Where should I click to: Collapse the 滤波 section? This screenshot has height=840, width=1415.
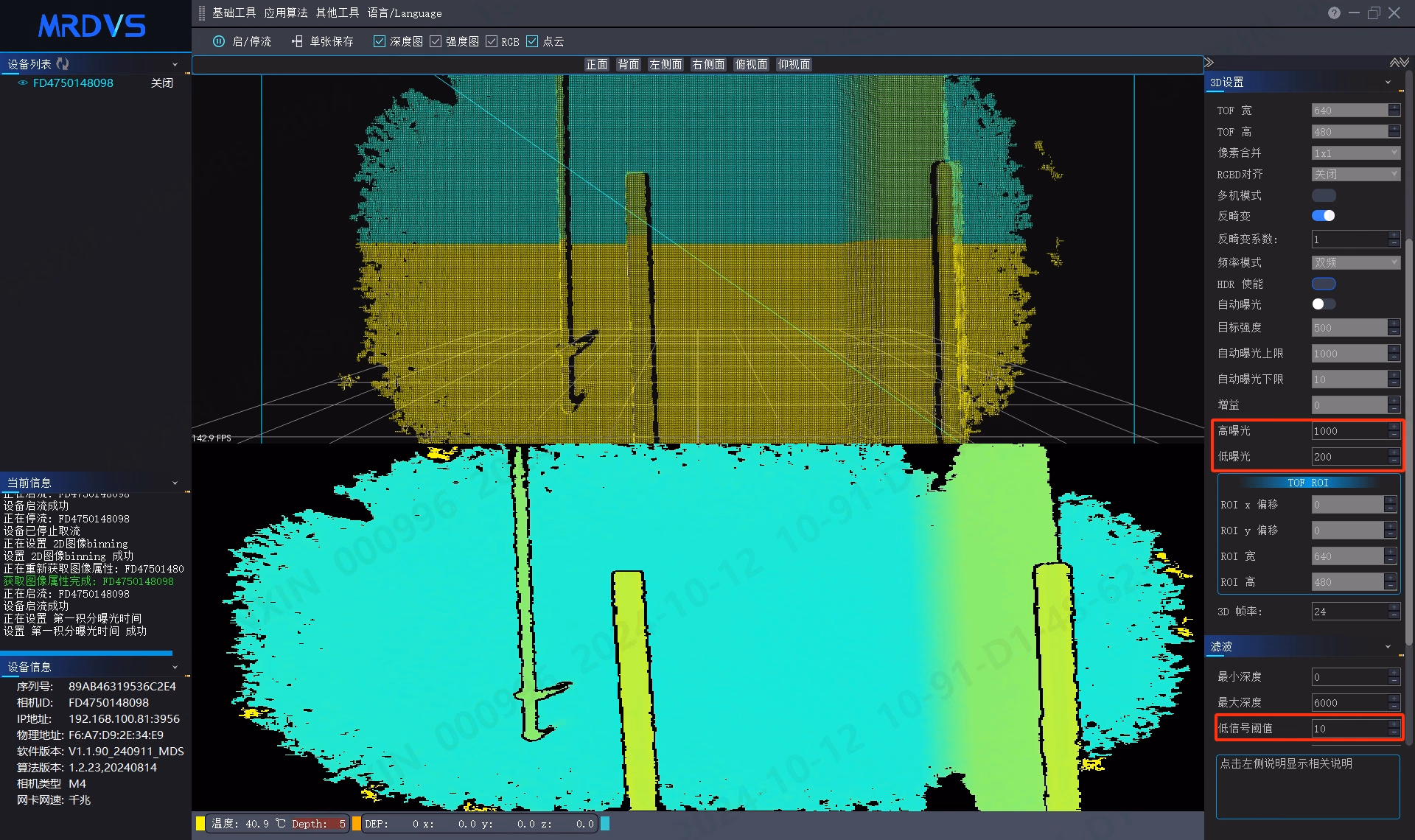point(1388,647)
